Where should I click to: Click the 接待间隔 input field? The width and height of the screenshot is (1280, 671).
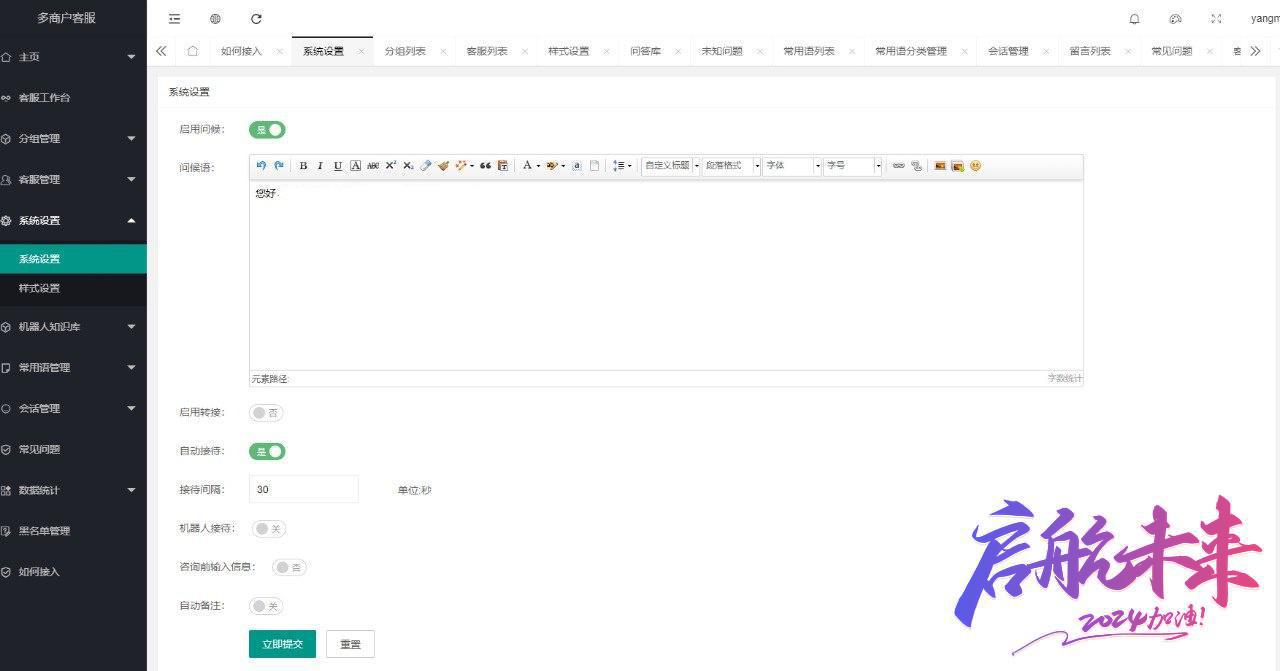(304, 489)
